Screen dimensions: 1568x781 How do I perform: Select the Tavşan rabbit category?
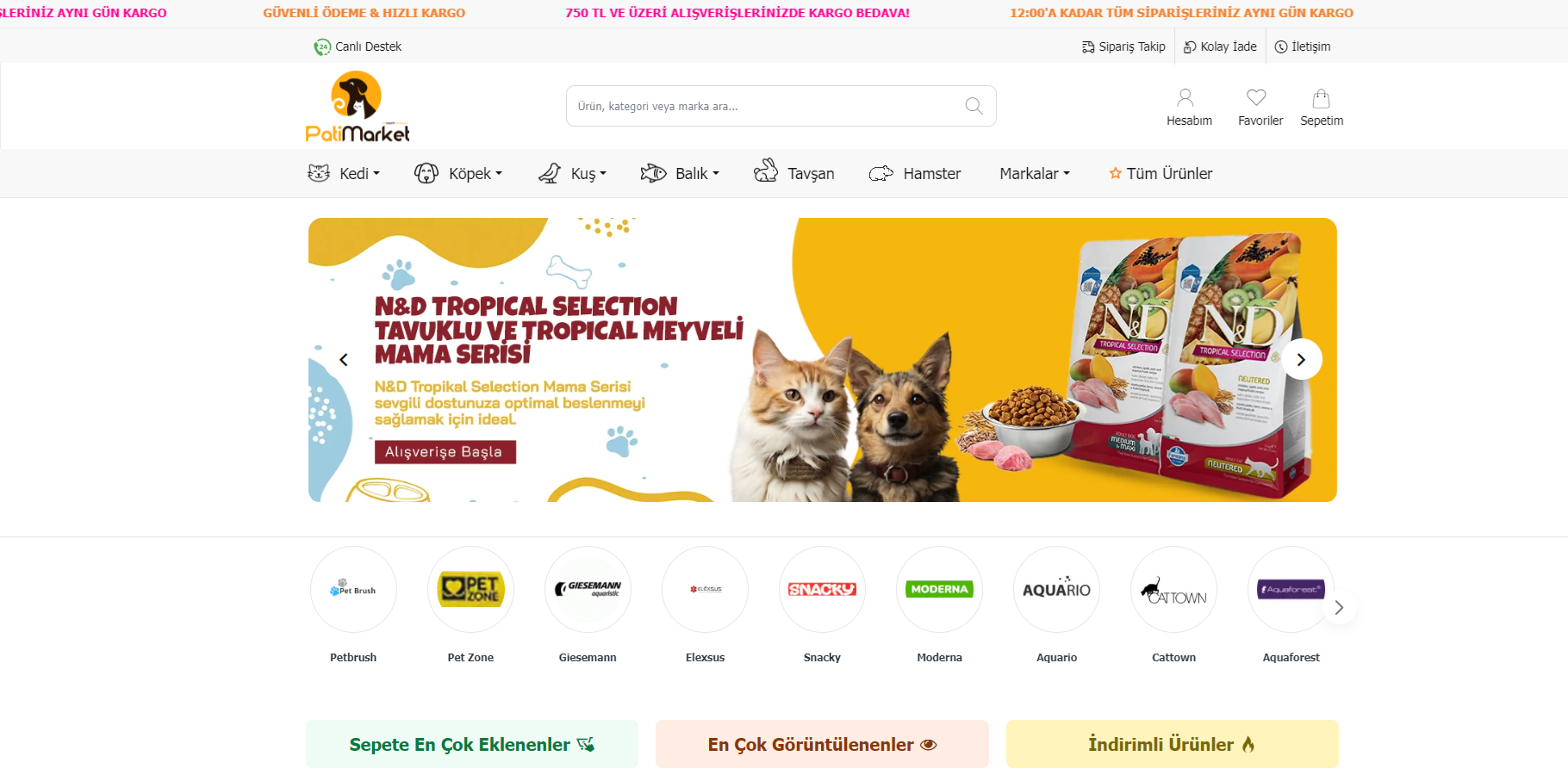pos(793,172)
